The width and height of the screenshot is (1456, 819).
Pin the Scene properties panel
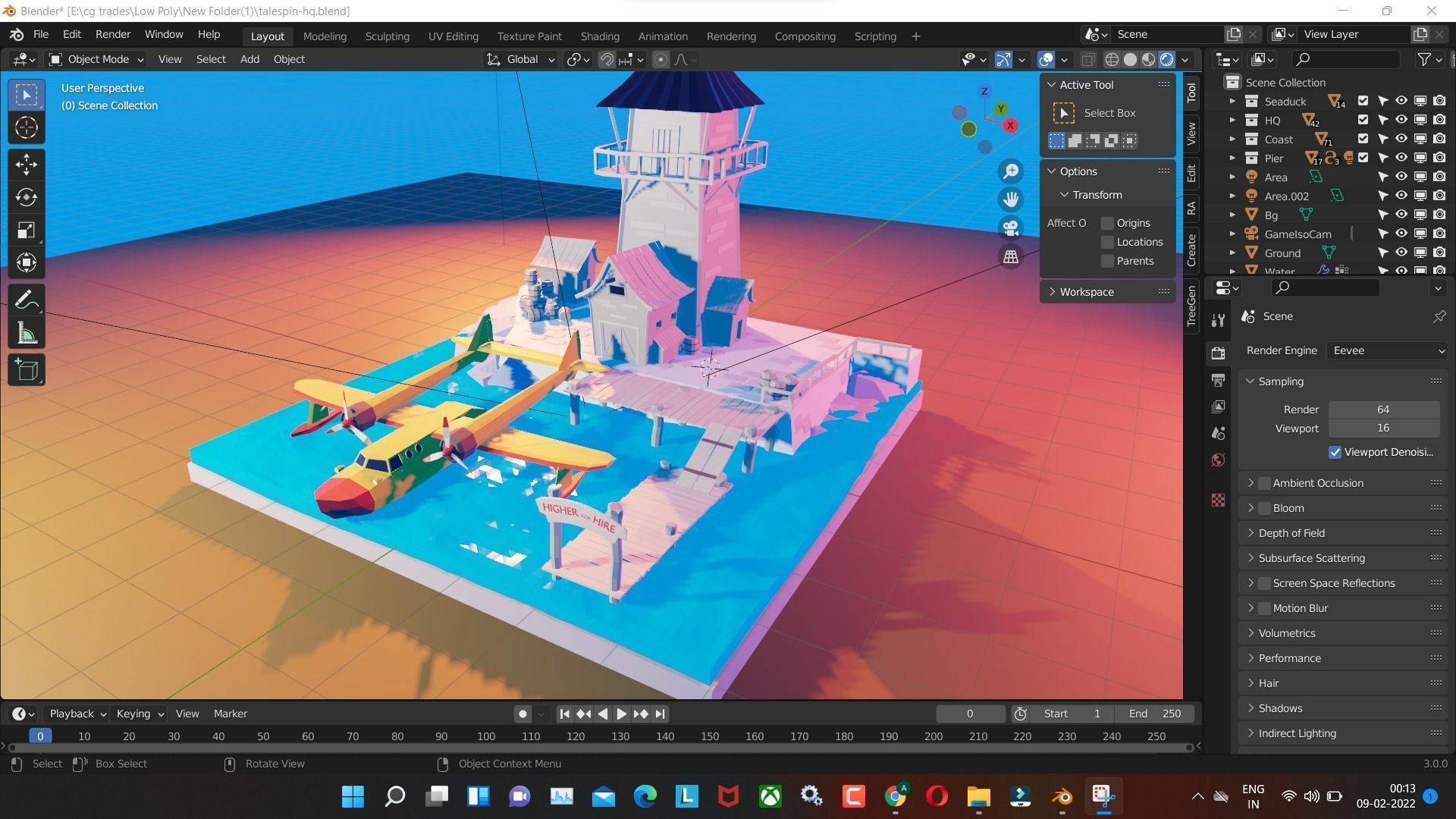1439,316
